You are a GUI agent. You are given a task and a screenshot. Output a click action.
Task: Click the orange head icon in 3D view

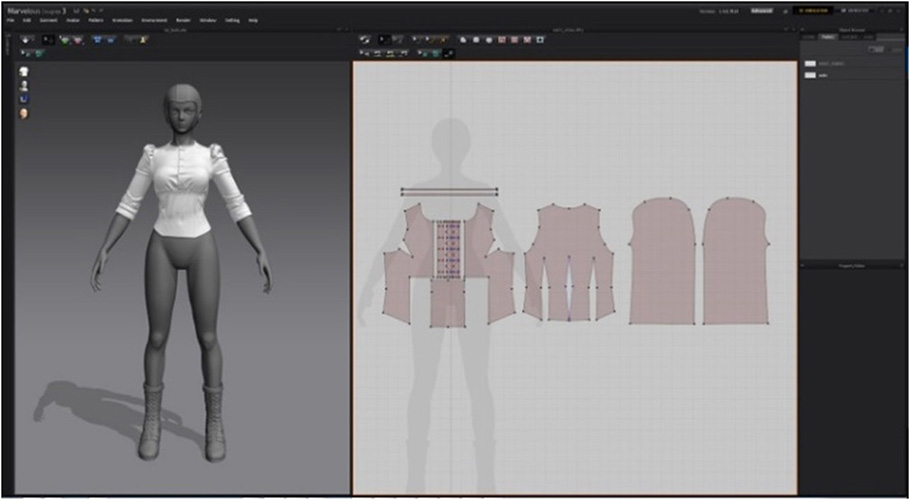(23, 113)
